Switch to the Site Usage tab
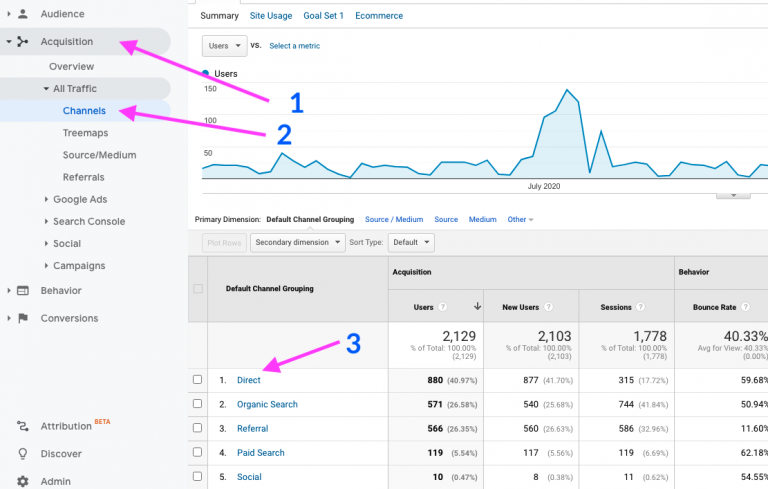Image resolution: width=768 pixels, height=489 pixels. click(271, 16)
